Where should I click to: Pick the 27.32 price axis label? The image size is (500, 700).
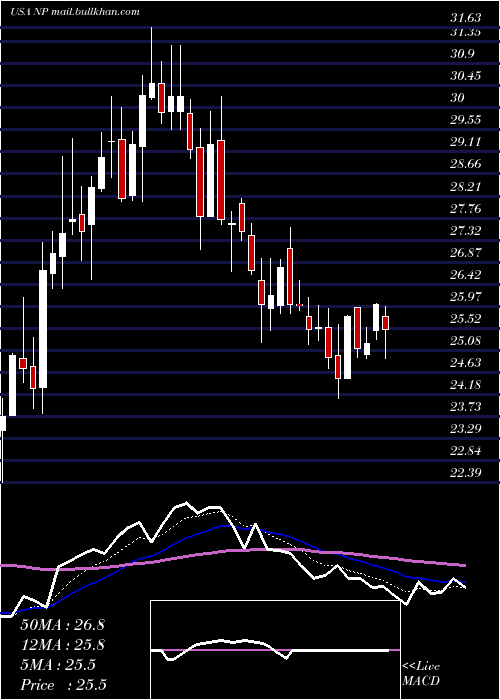(466, 230)
